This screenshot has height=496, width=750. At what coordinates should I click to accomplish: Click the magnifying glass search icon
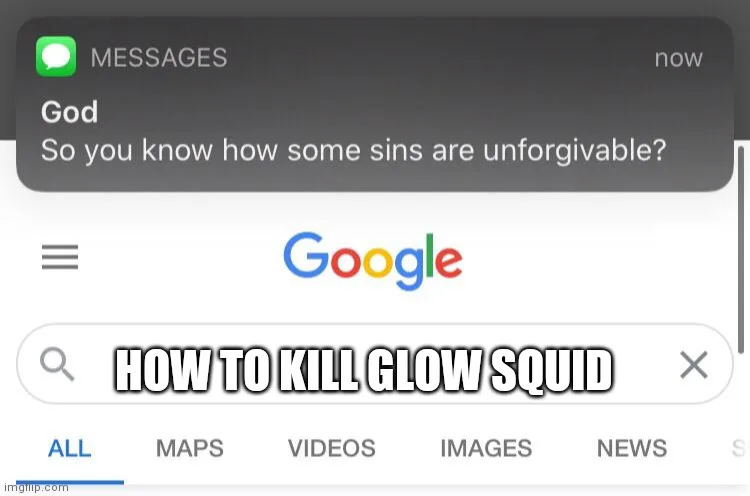click(57, 364)
